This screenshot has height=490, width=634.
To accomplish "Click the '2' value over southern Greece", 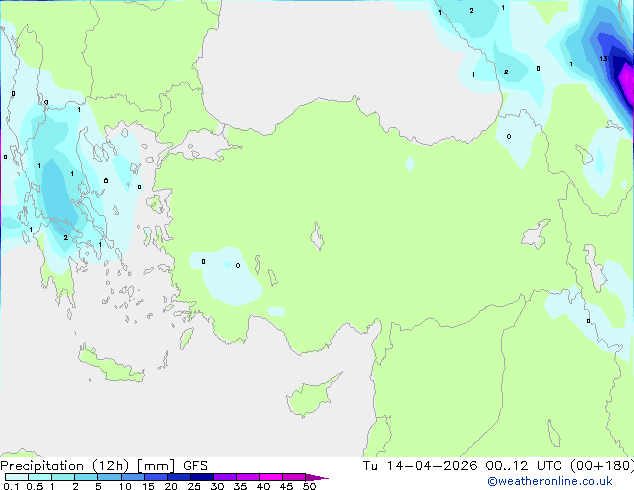I will [x=66, y=238].
